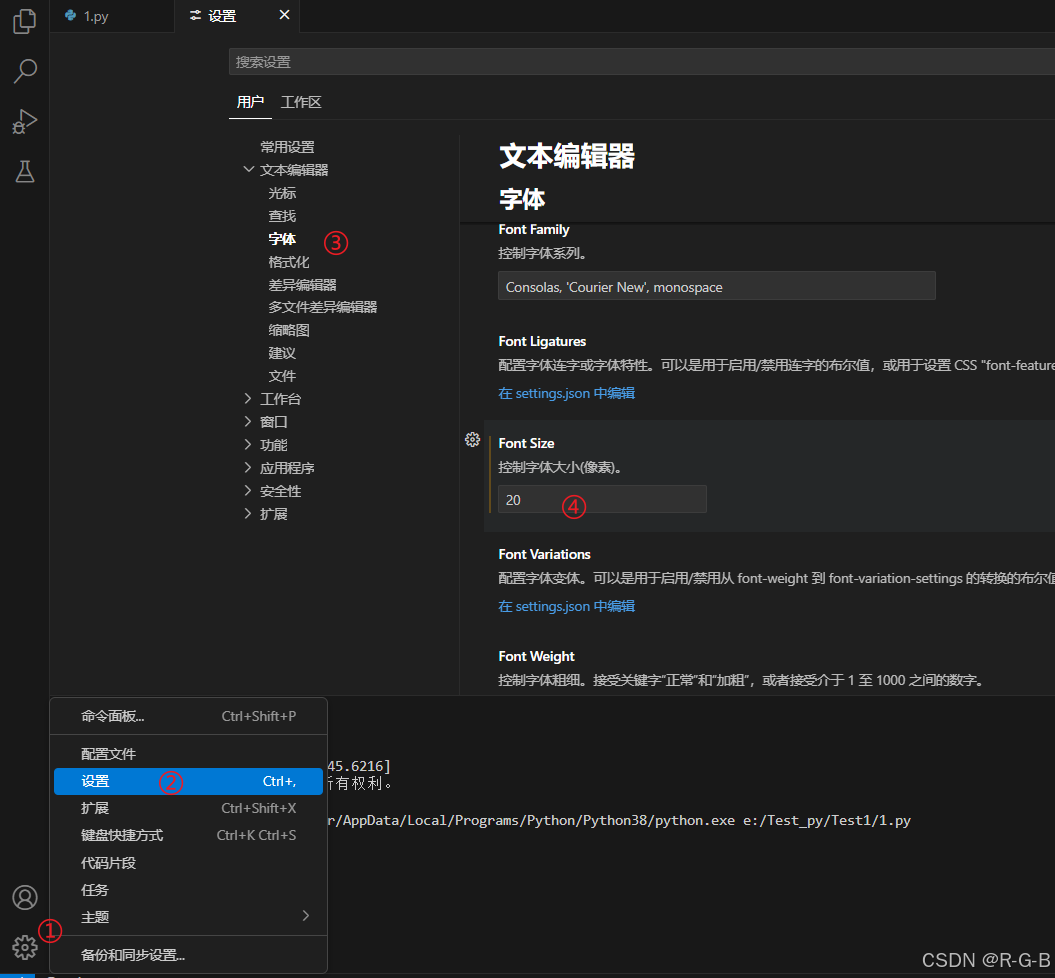
Task: Click the python.exe path in the terminal
Action: pyautogui.click(x=530, y=821)
